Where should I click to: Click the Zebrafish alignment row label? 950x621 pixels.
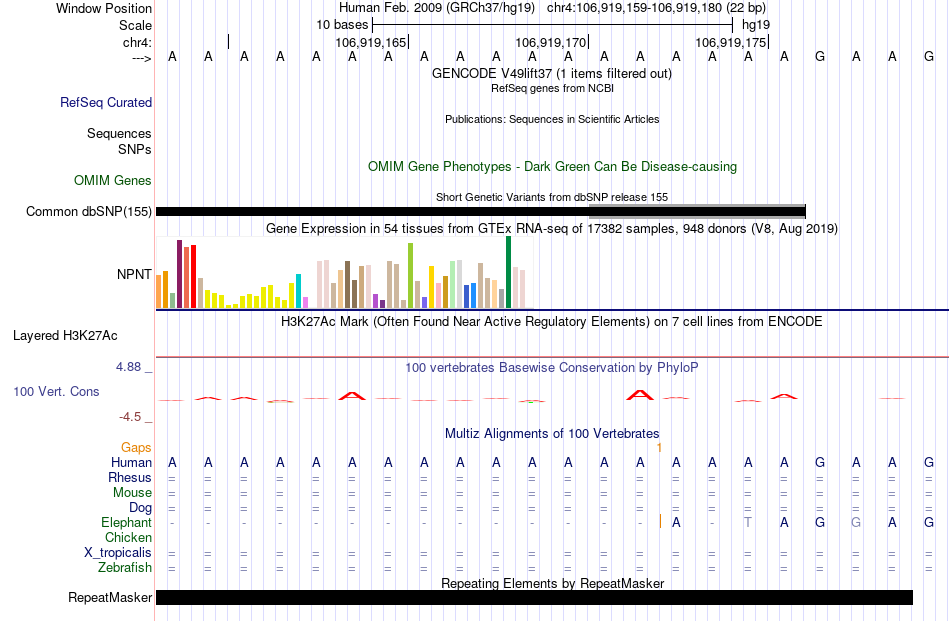[125, 568]
